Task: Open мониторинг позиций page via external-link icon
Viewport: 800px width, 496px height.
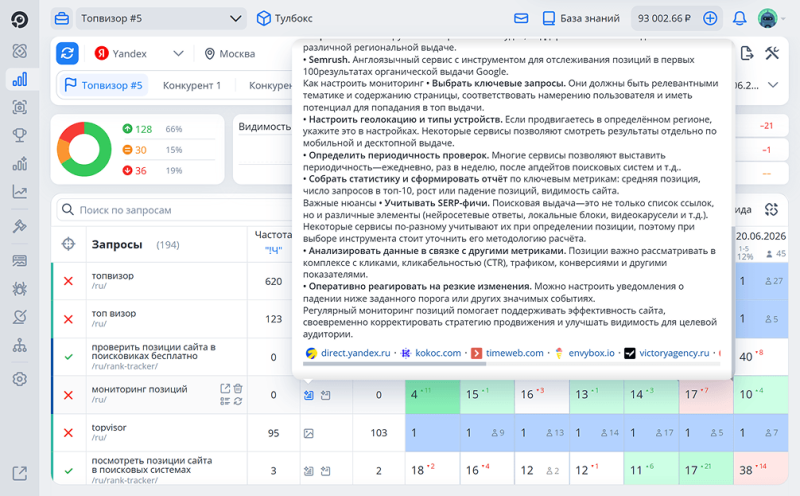Action: 225,388
